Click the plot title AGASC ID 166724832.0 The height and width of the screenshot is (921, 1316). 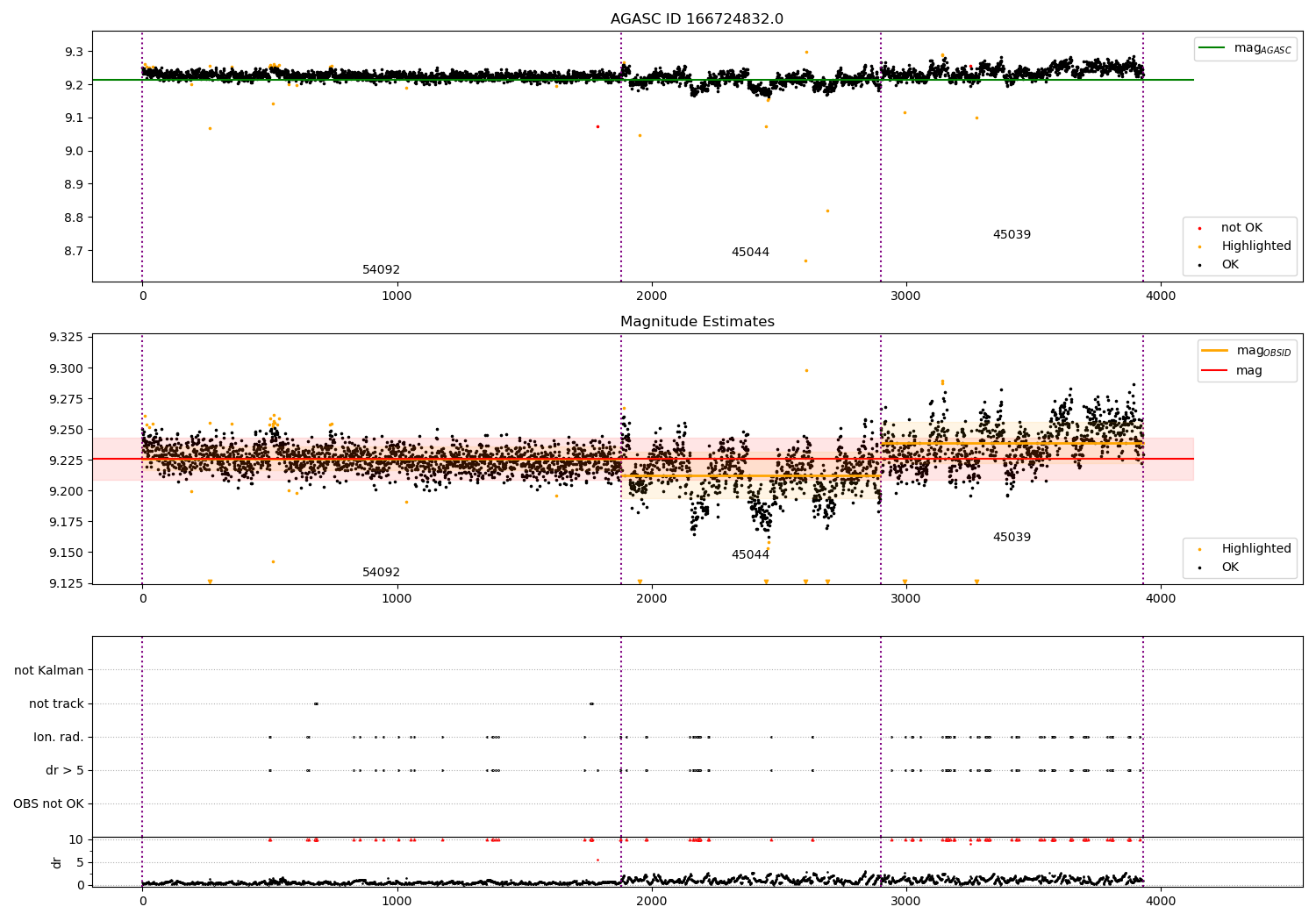697,19
